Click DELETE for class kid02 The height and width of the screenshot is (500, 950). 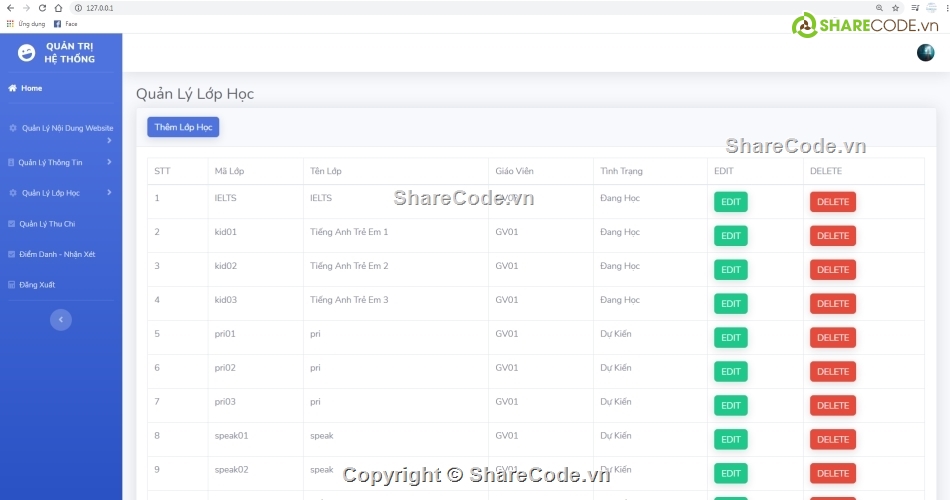pos(832,270)
